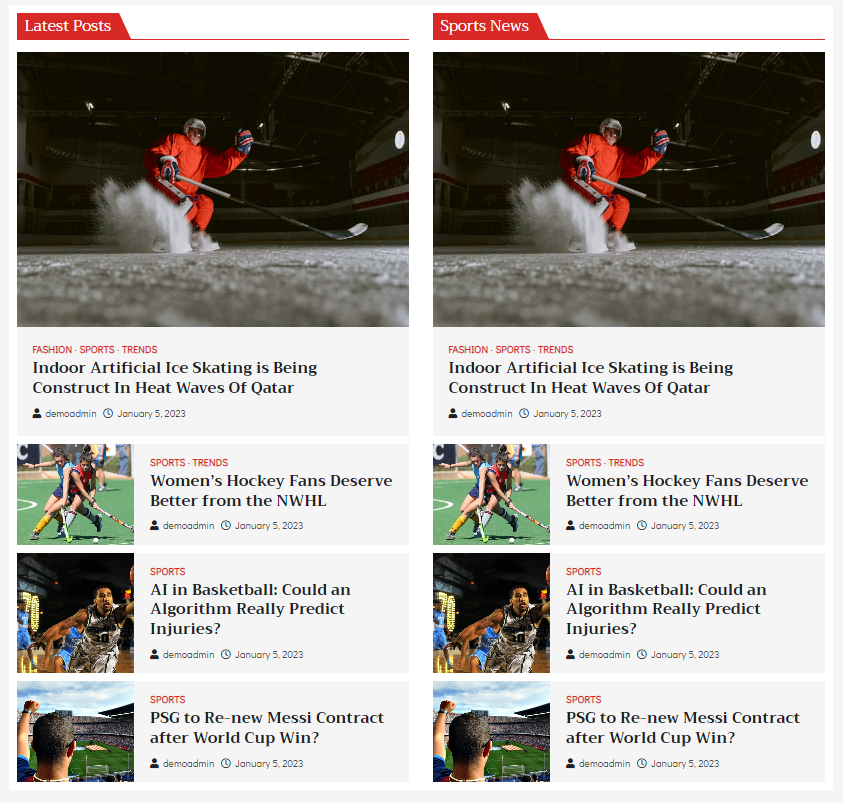Screen dimensions: 843x803
Task: Select FASHION category in Latest Posts featured article
Action: [x=52, y=349]
